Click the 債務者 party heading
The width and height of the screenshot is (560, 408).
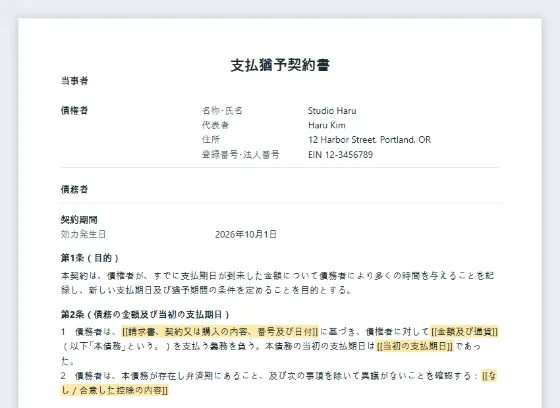[74, 189]
